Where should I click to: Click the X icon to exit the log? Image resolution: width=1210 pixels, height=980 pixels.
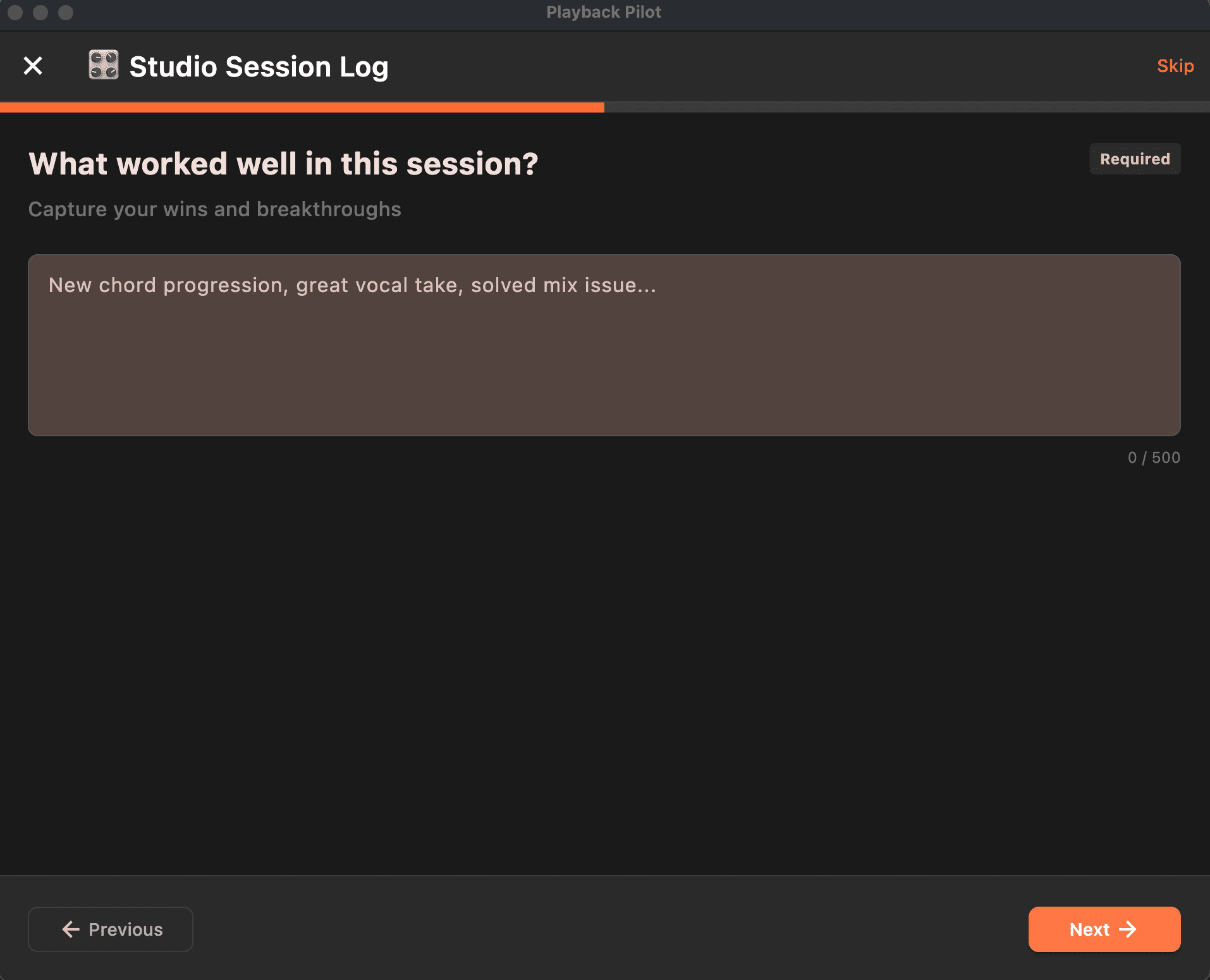pyautogui.click(x=33, y=65)
